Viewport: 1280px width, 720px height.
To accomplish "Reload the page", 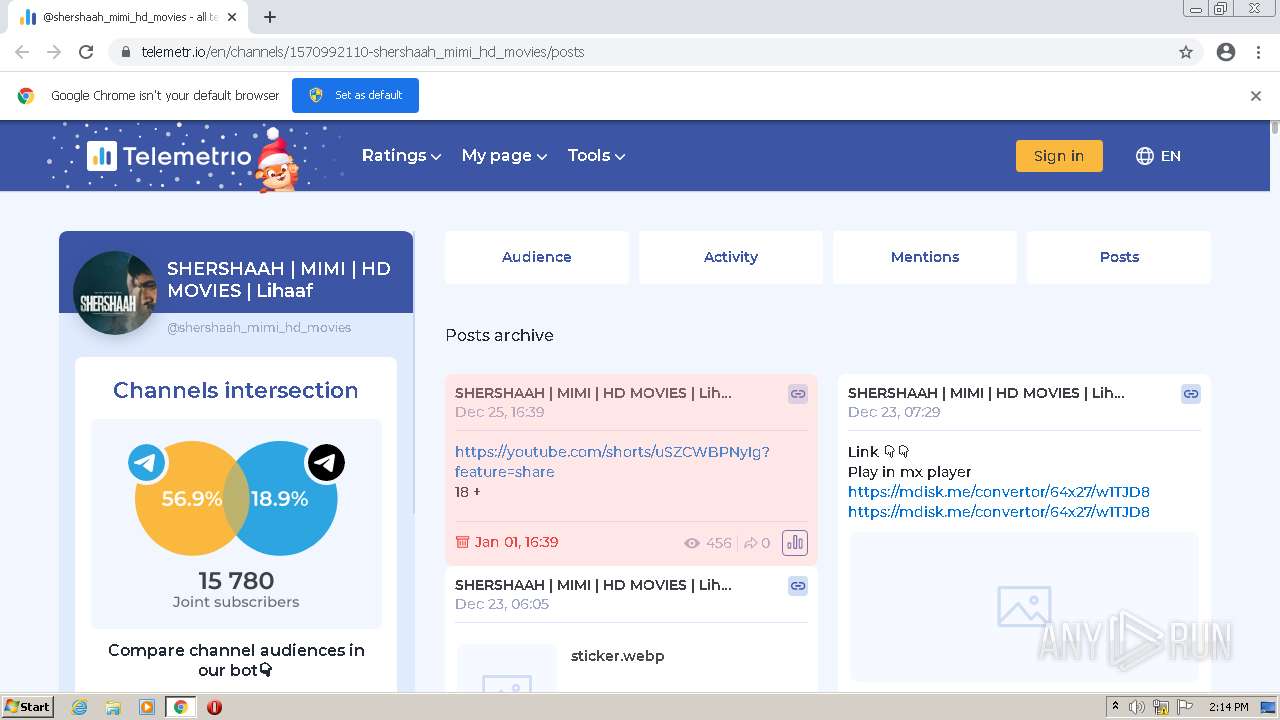I will [x=86, y=52].
